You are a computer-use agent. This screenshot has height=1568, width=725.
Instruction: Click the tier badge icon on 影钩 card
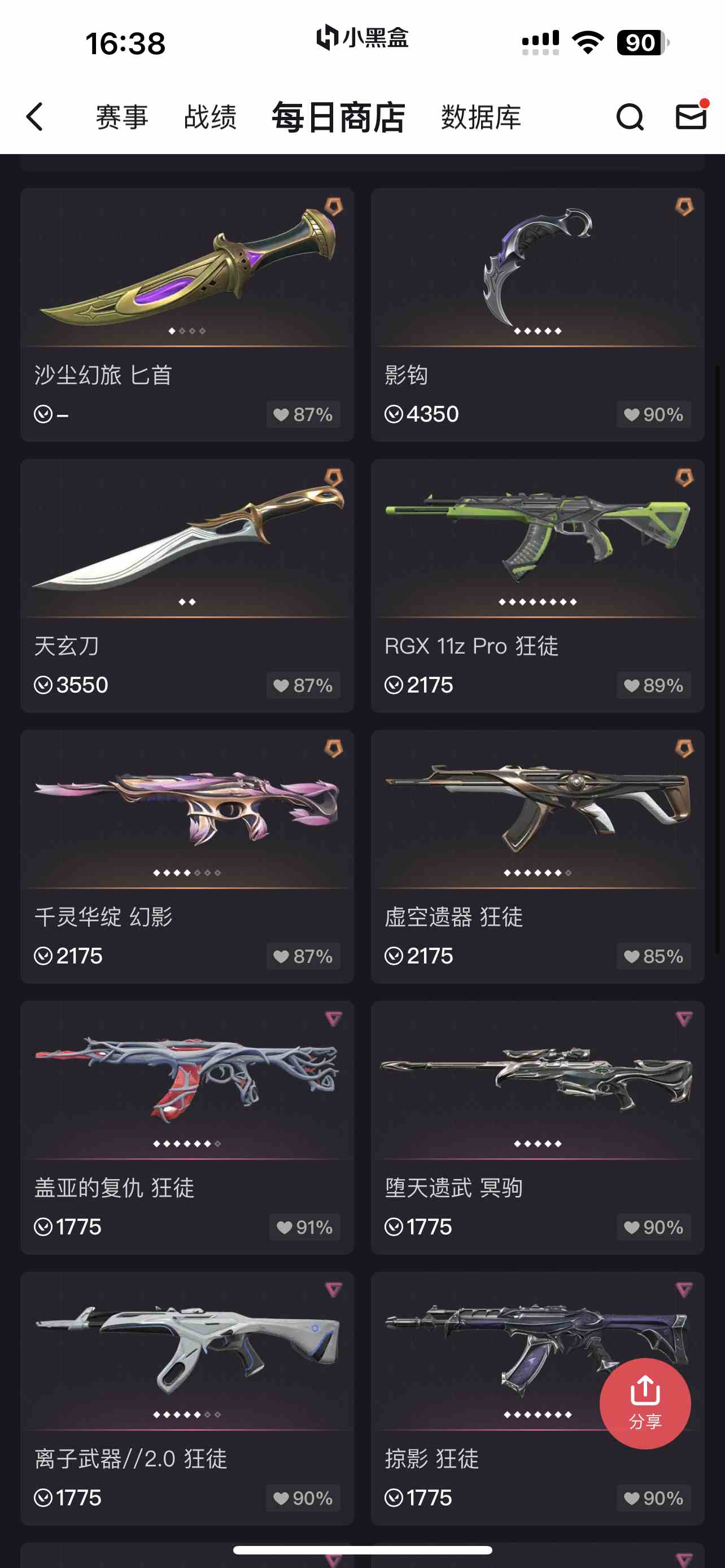coord(684,207)
